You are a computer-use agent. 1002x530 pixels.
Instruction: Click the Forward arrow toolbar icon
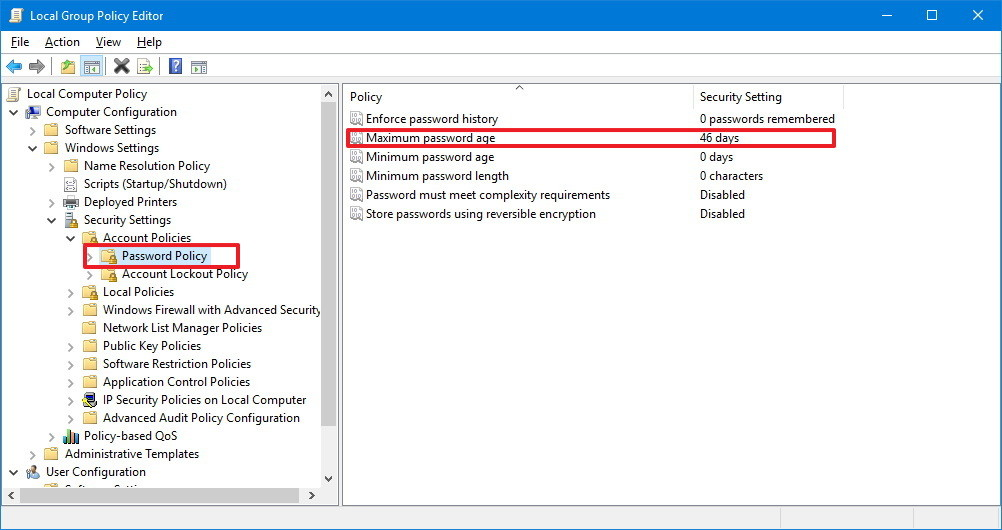coord(37,67)
